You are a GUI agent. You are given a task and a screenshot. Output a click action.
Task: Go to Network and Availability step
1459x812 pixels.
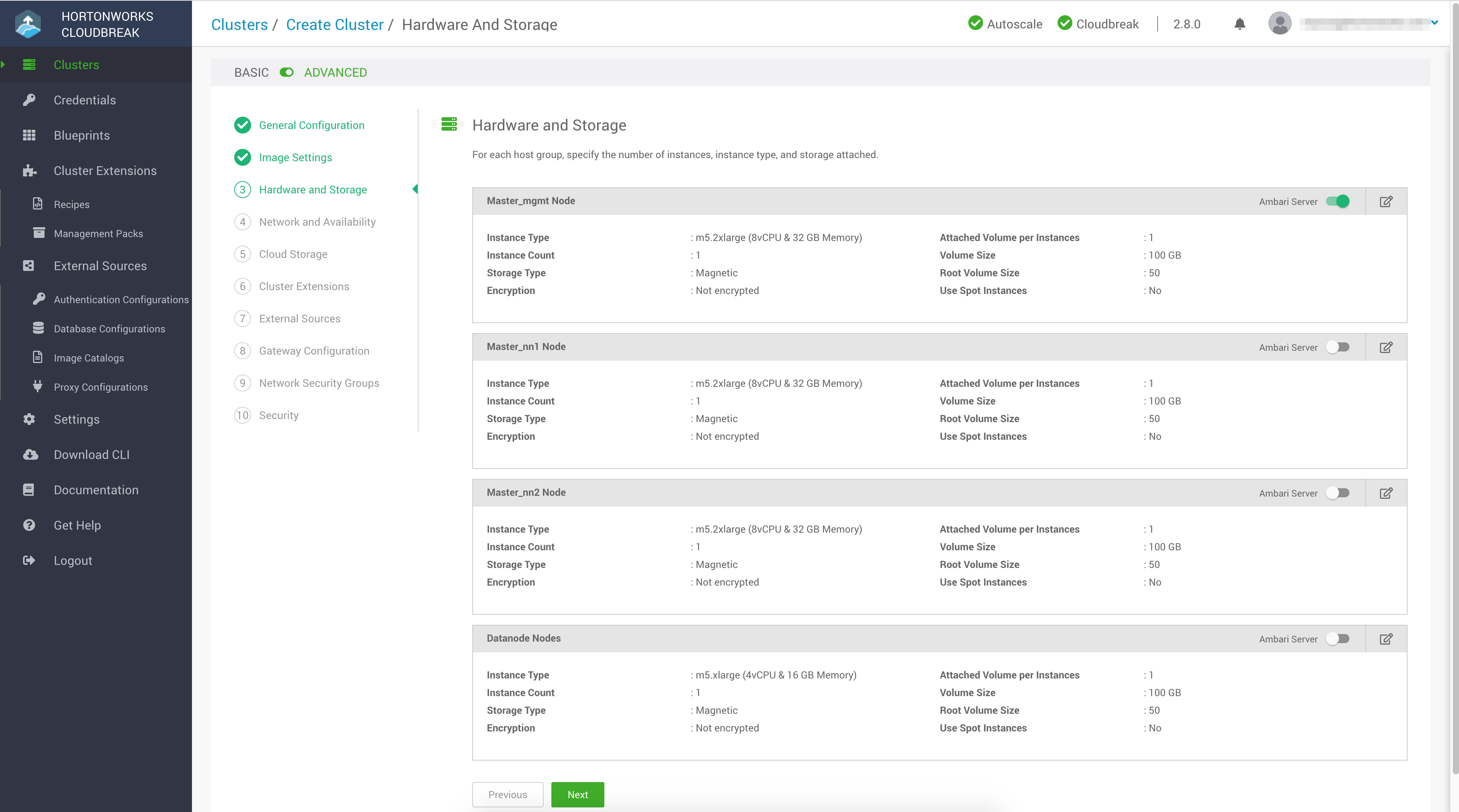pyautogui.click(x=317, y=221)
